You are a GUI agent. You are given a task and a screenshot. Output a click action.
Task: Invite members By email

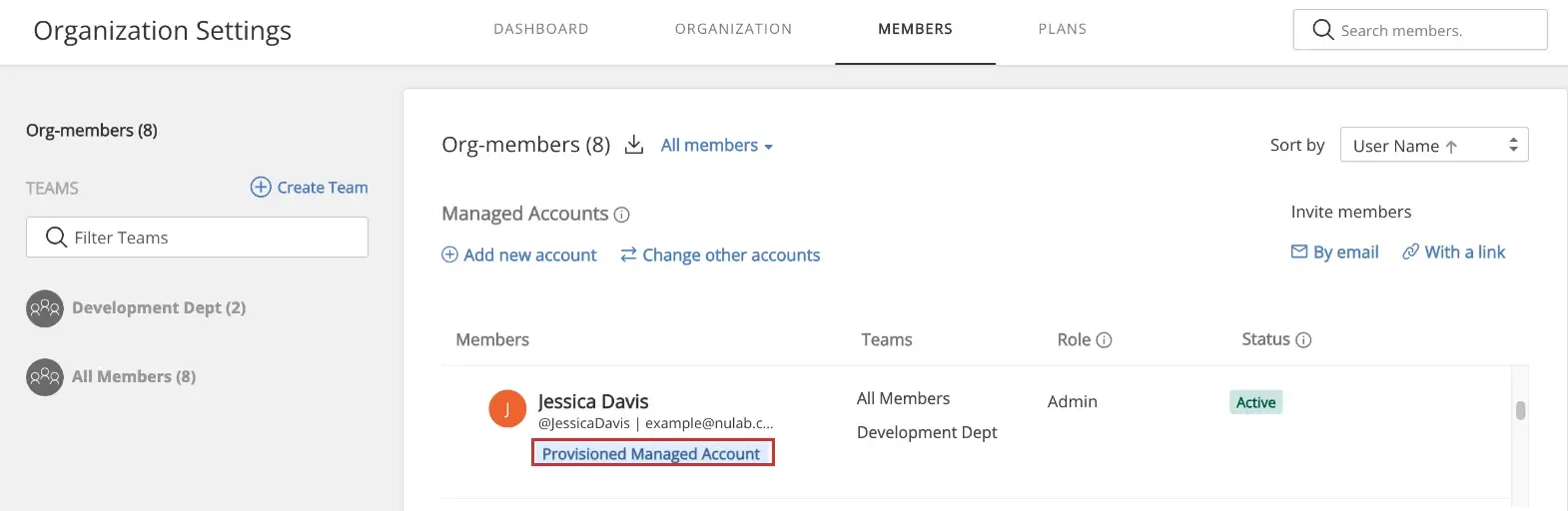1334,253
